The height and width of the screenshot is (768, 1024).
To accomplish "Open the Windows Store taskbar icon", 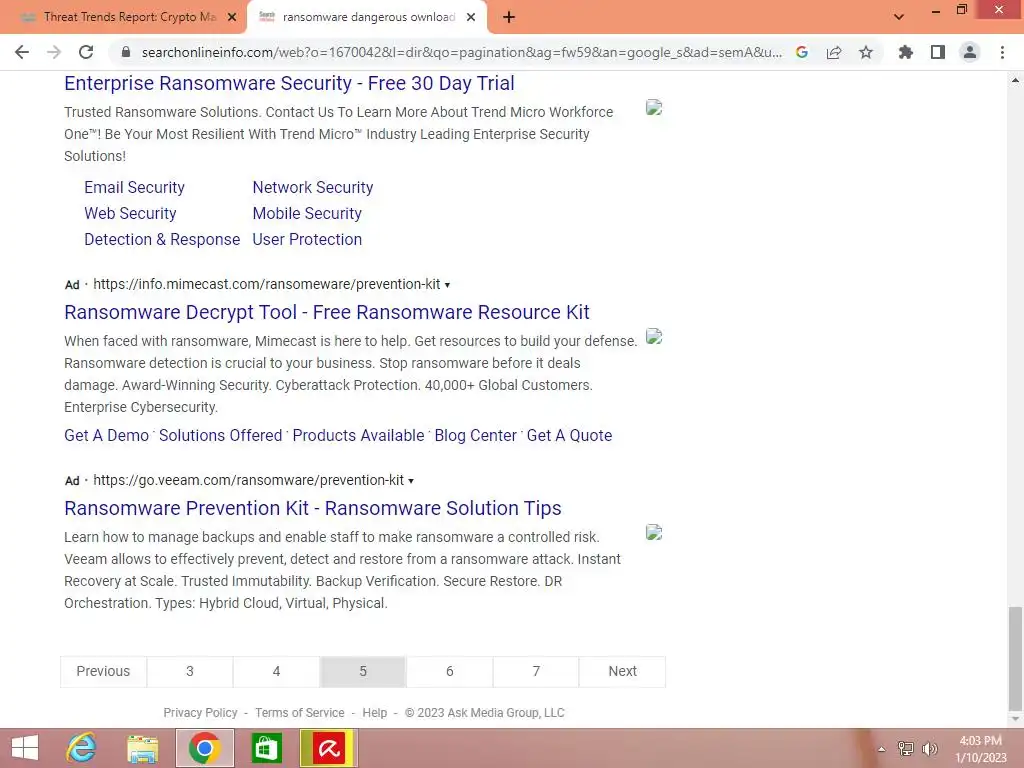I will click(266, 748).
